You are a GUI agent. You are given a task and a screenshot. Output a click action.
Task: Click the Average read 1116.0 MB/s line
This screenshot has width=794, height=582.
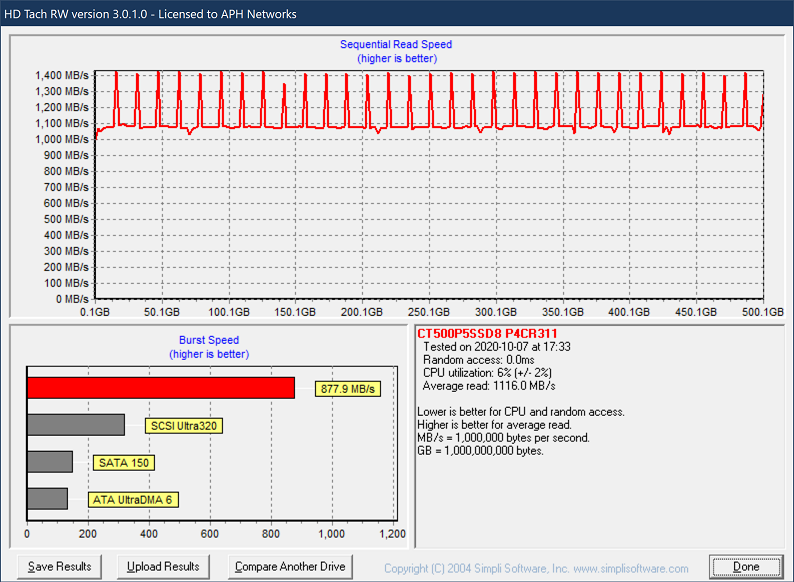click(x=489, y=386)
